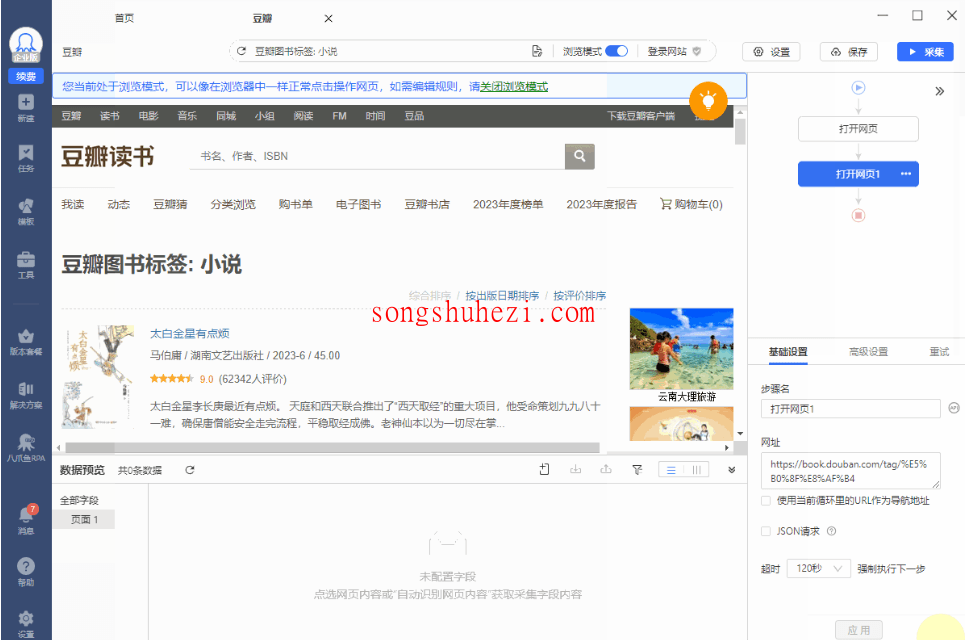
Task: Select 页面 1 in the field list
Action: tap(84, 519)
